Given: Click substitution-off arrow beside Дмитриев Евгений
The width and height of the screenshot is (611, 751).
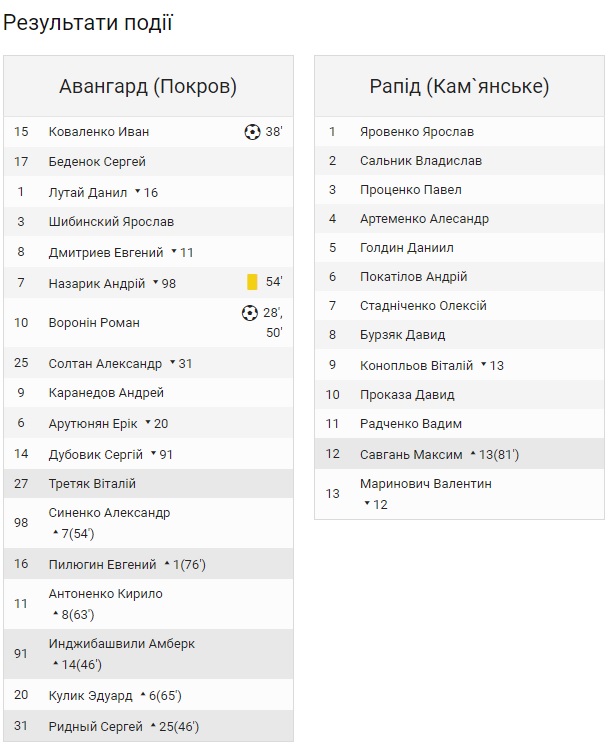Looking at the screenshot, I should (173, 252).
